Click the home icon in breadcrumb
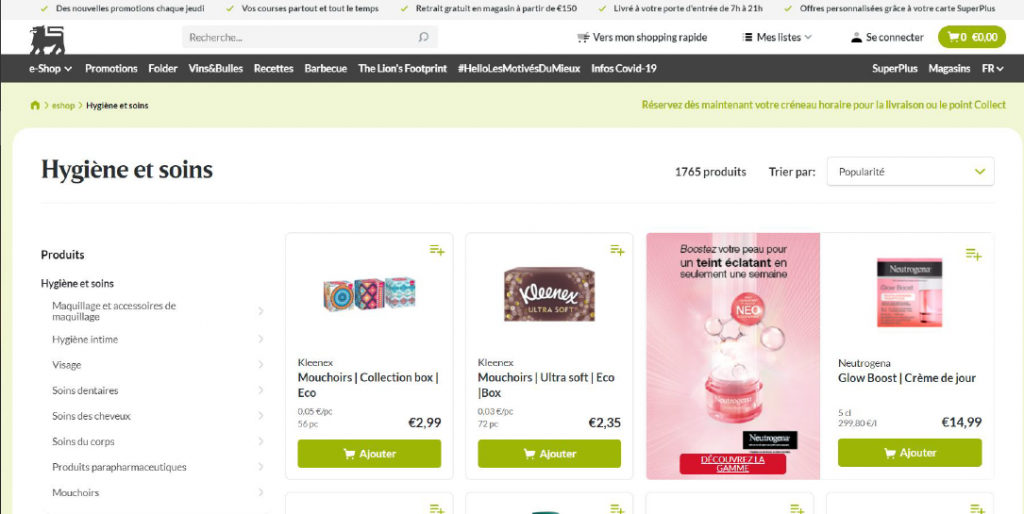1024x514 pixels. coord(35,105)
